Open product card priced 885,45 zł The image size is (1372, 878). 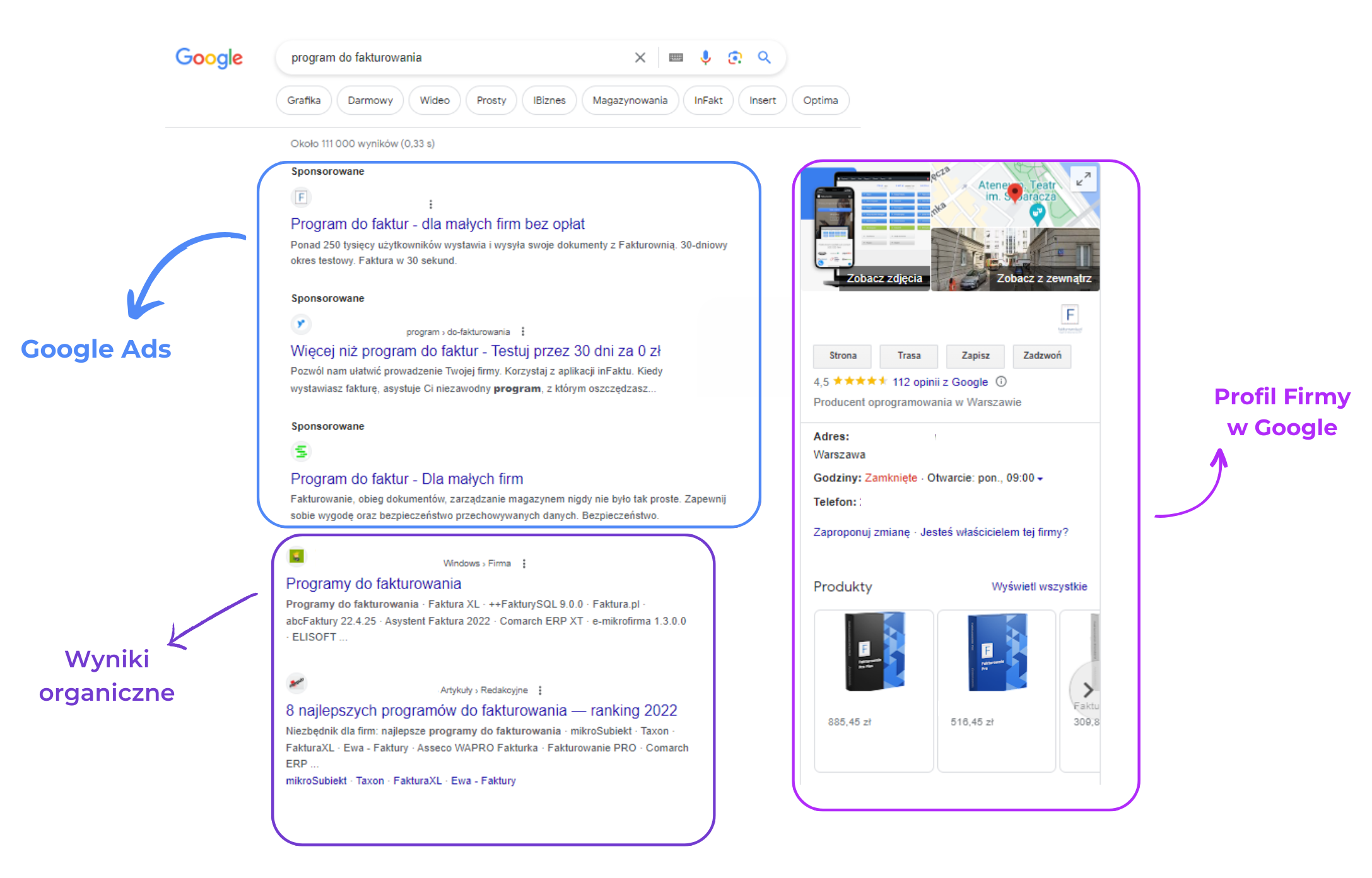(x=874, y=691)
